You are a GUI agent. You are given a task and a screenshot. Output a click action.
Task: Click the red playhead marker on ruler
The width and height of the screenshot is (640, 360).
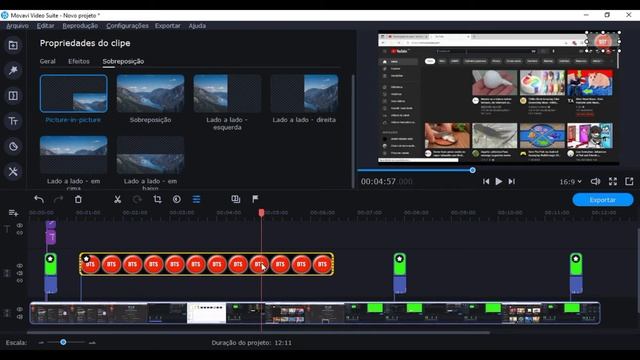261,213
